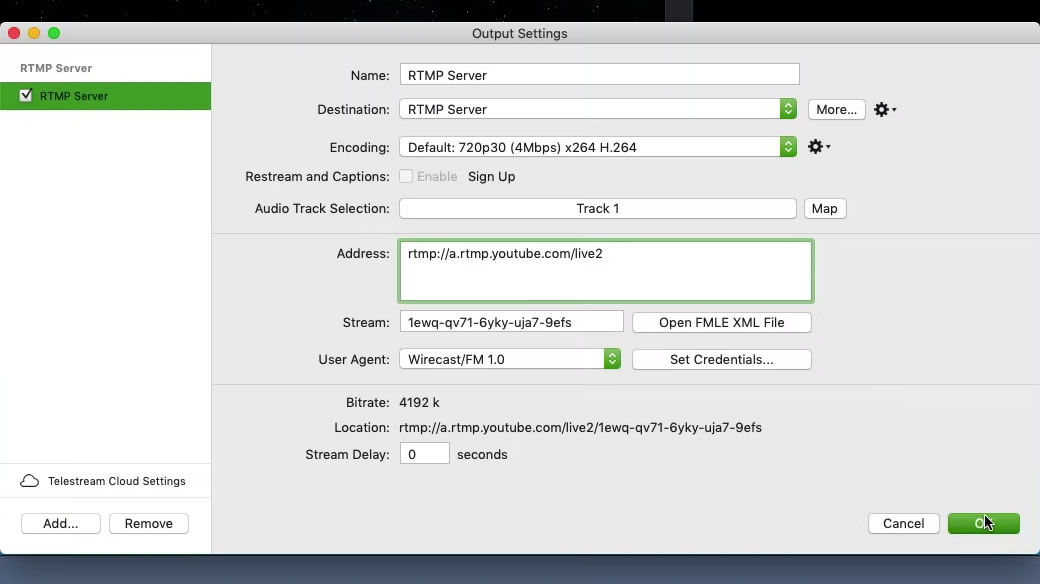Screen dimensions: 1040x584
Task: Select RTMP Server in the output list
Action: [105, 96]
